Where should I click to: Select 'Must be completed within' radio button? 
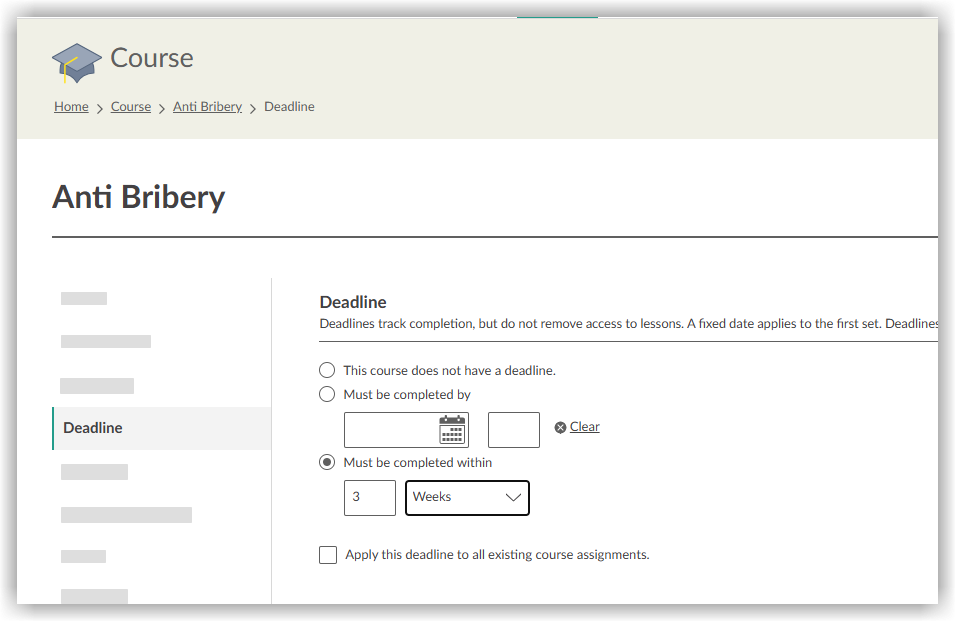[x=327, y=462]
